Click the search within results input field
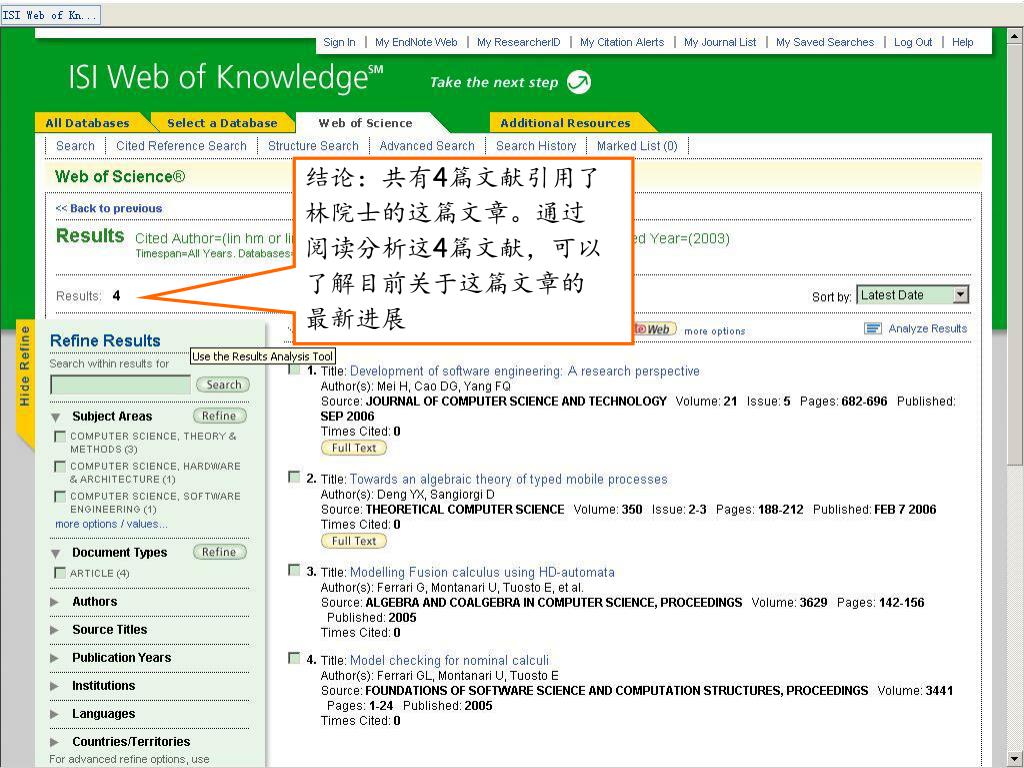Screen dimensions: 1024x768 [120, 385]
